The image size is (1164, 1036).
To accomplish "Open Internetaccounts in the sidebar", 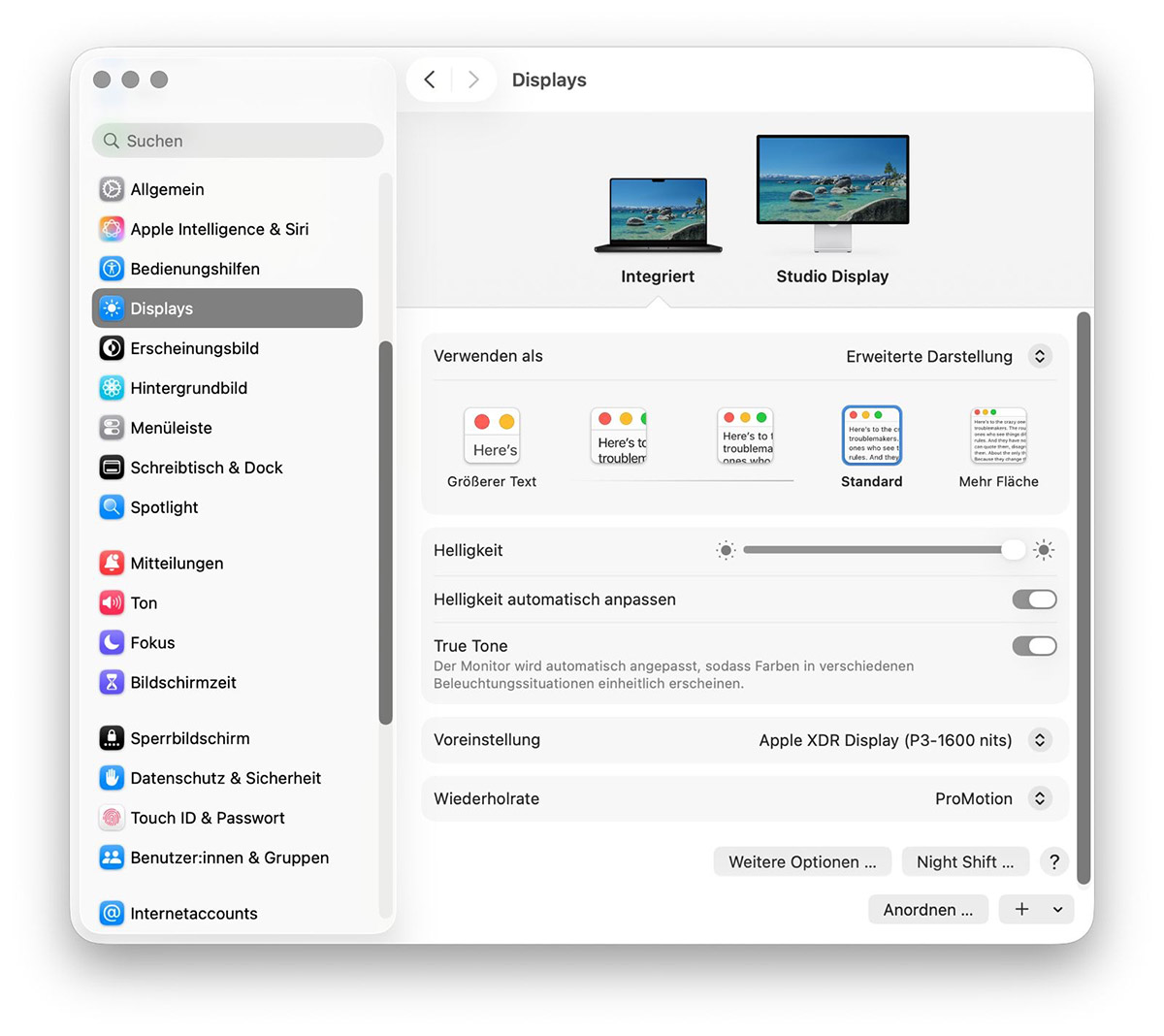I will click(x=227, y=914).
